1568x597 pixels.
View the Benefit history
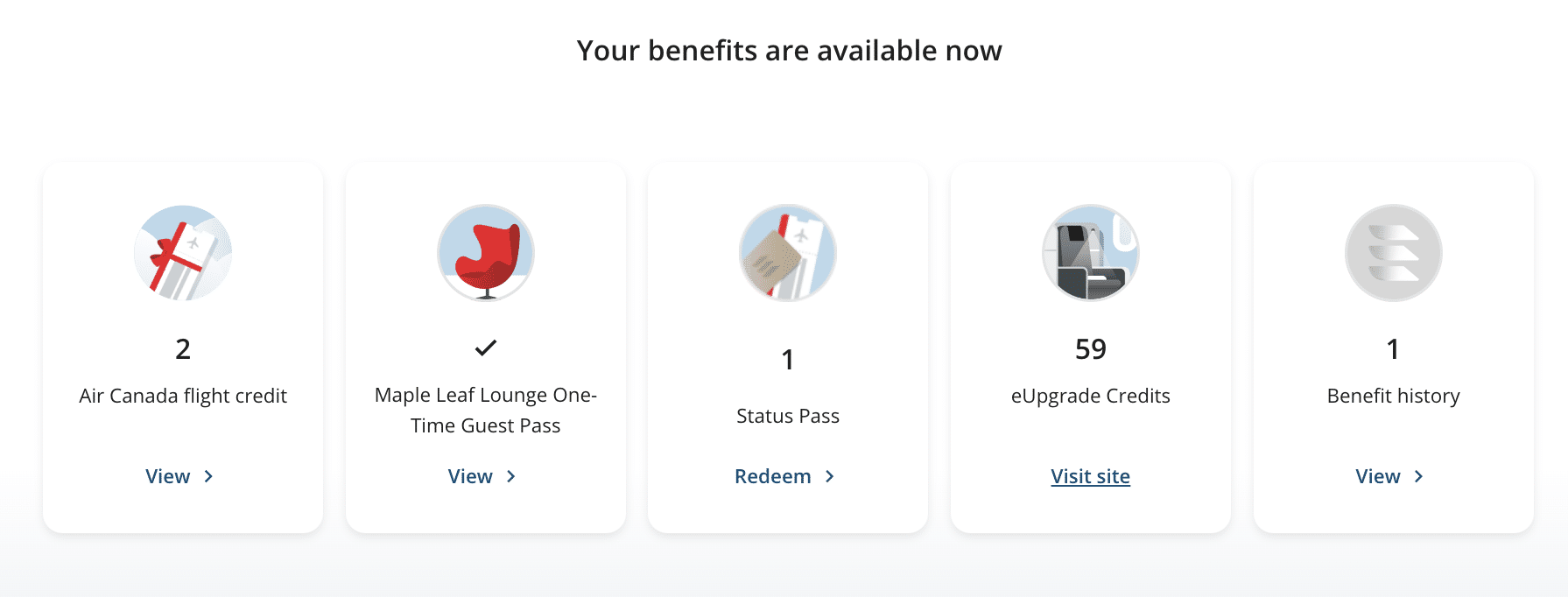tap(1378, 476)
